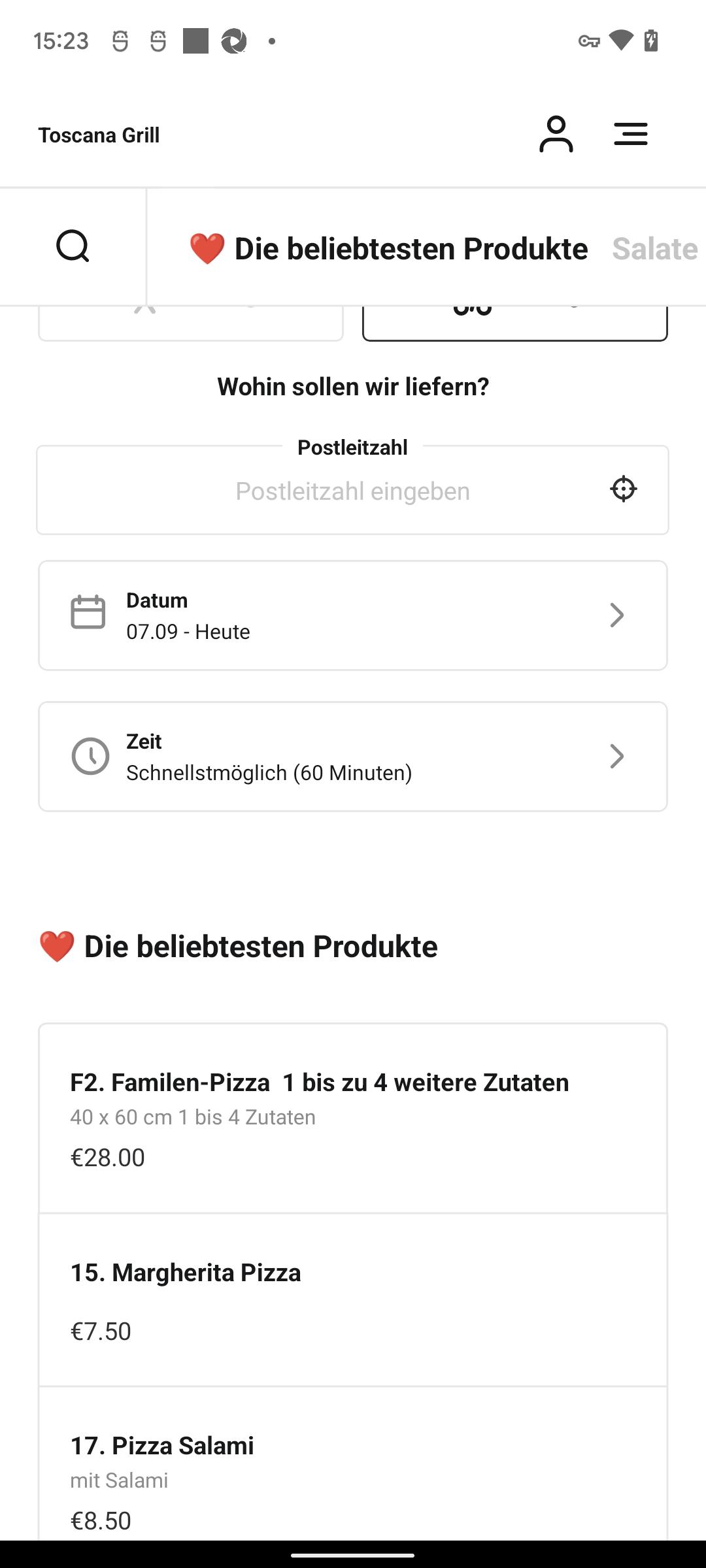The width and height of the screenshot is (706, 1568).
Task: Tap the search magnifier icon
Action: [x=73, y=246]
